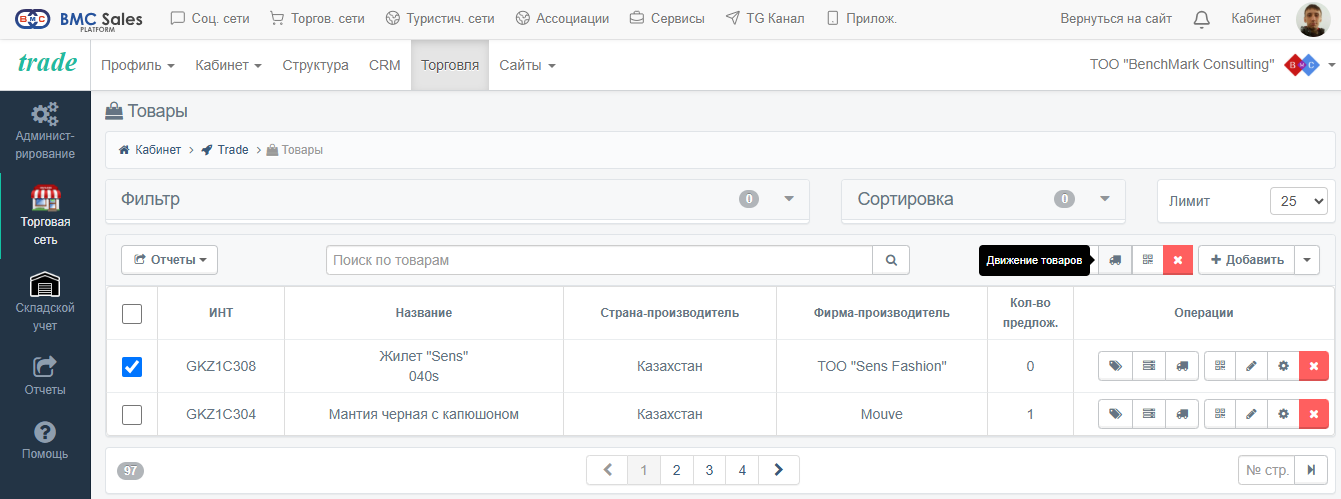Go to page 2
This screenshot has width=1341, height=499.
(677, 470)
